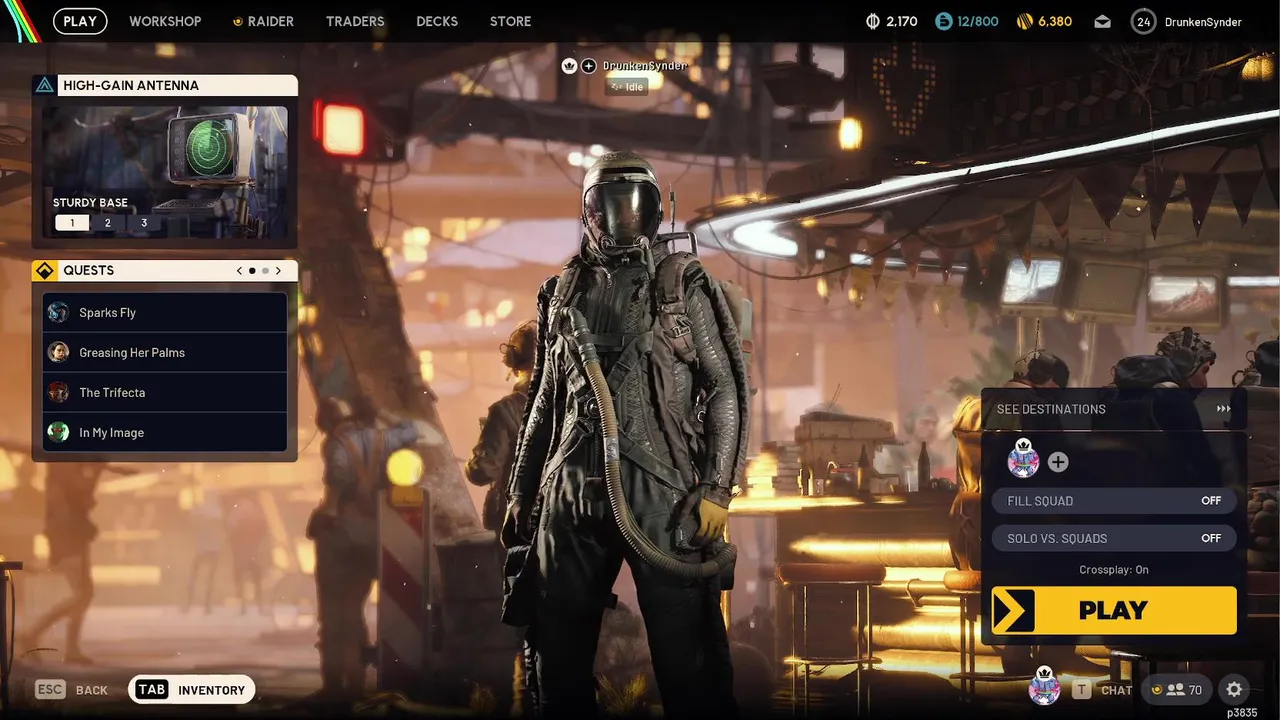Toggle the Fill Squad option

(x=1114, y=501)
